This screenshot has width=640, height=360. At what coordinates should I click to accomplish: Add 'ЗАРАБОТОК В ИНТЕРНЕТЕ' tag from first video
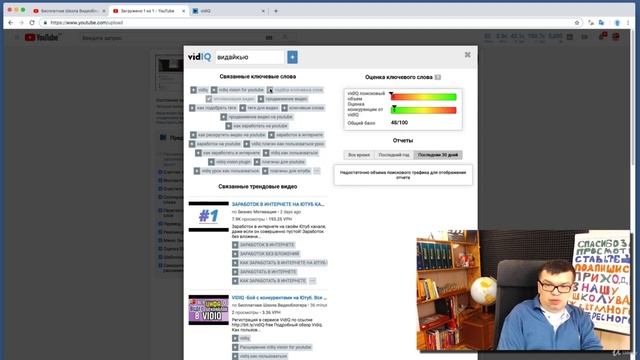235,245
